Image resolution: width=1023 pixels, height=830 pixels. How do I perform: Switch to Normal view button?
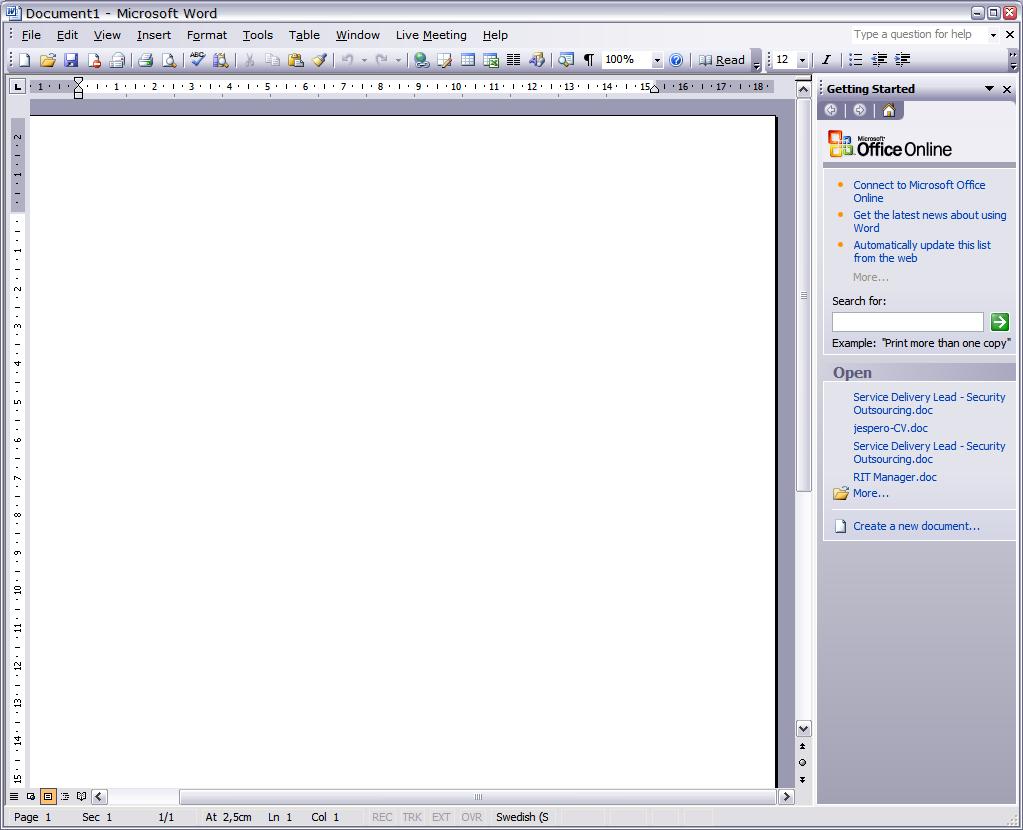[x=14, y=796]
